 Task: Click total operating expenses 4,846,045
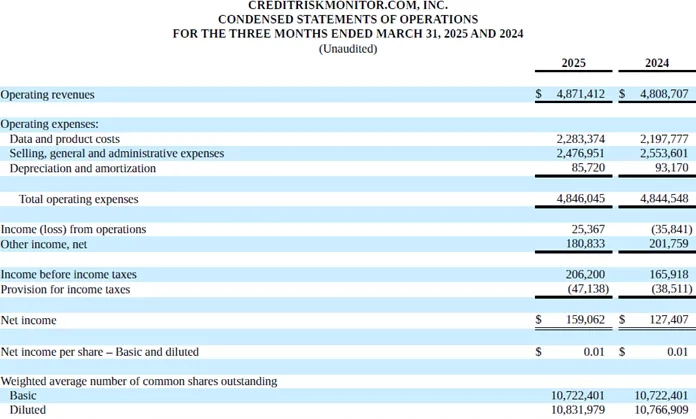click(581, 198)
